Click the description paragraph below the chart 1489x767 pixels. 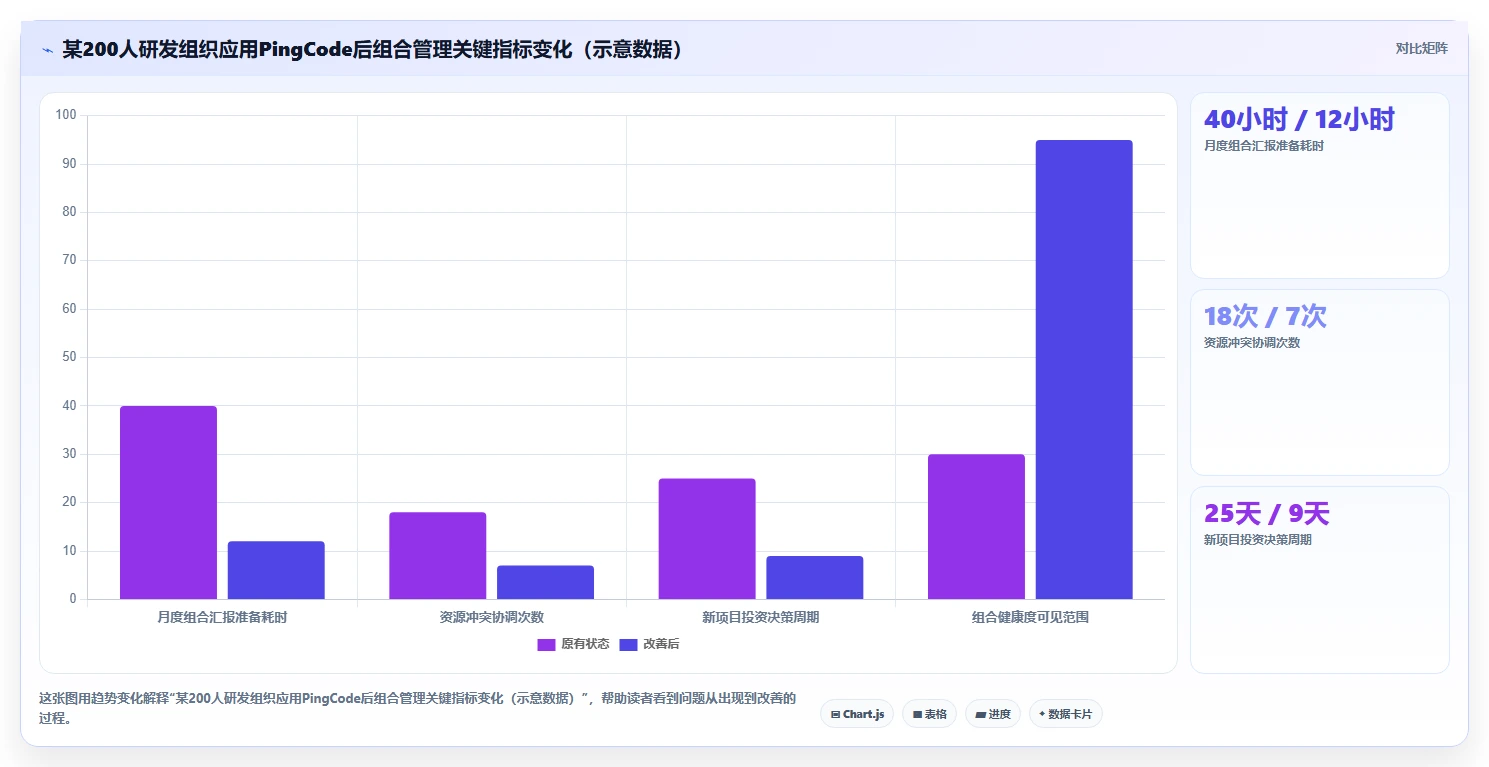click(417, 708)
